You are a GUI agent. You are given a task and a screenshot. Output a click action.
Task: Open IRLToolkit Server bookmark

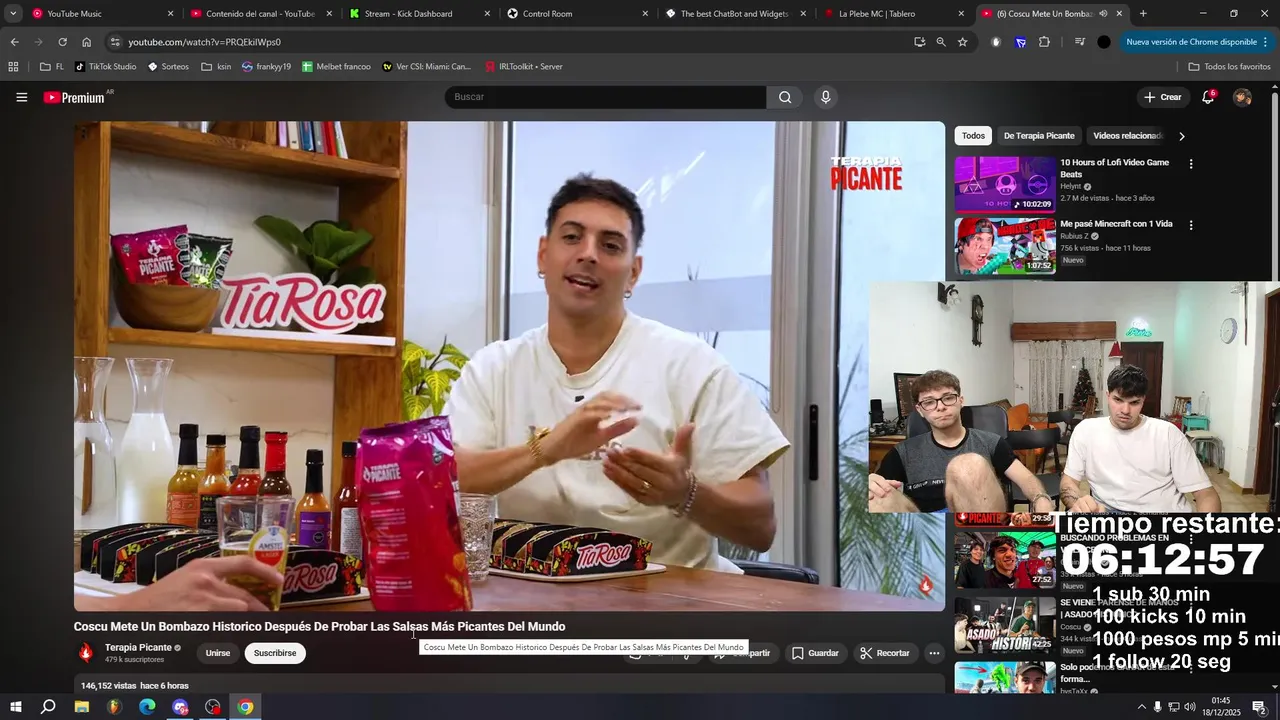pos(524,66)
